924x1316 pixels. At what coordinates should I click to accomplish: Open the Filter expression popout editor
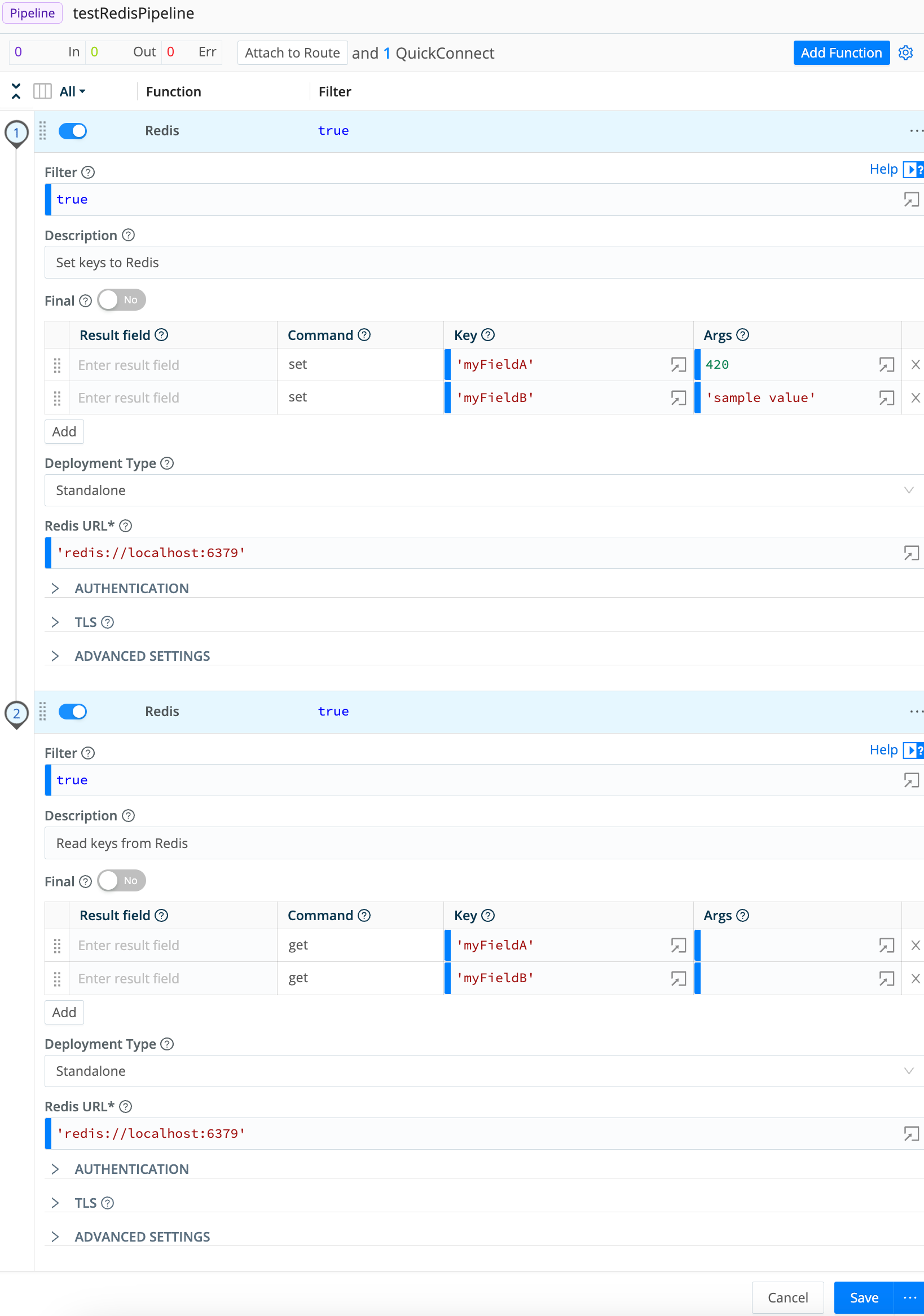910,200
